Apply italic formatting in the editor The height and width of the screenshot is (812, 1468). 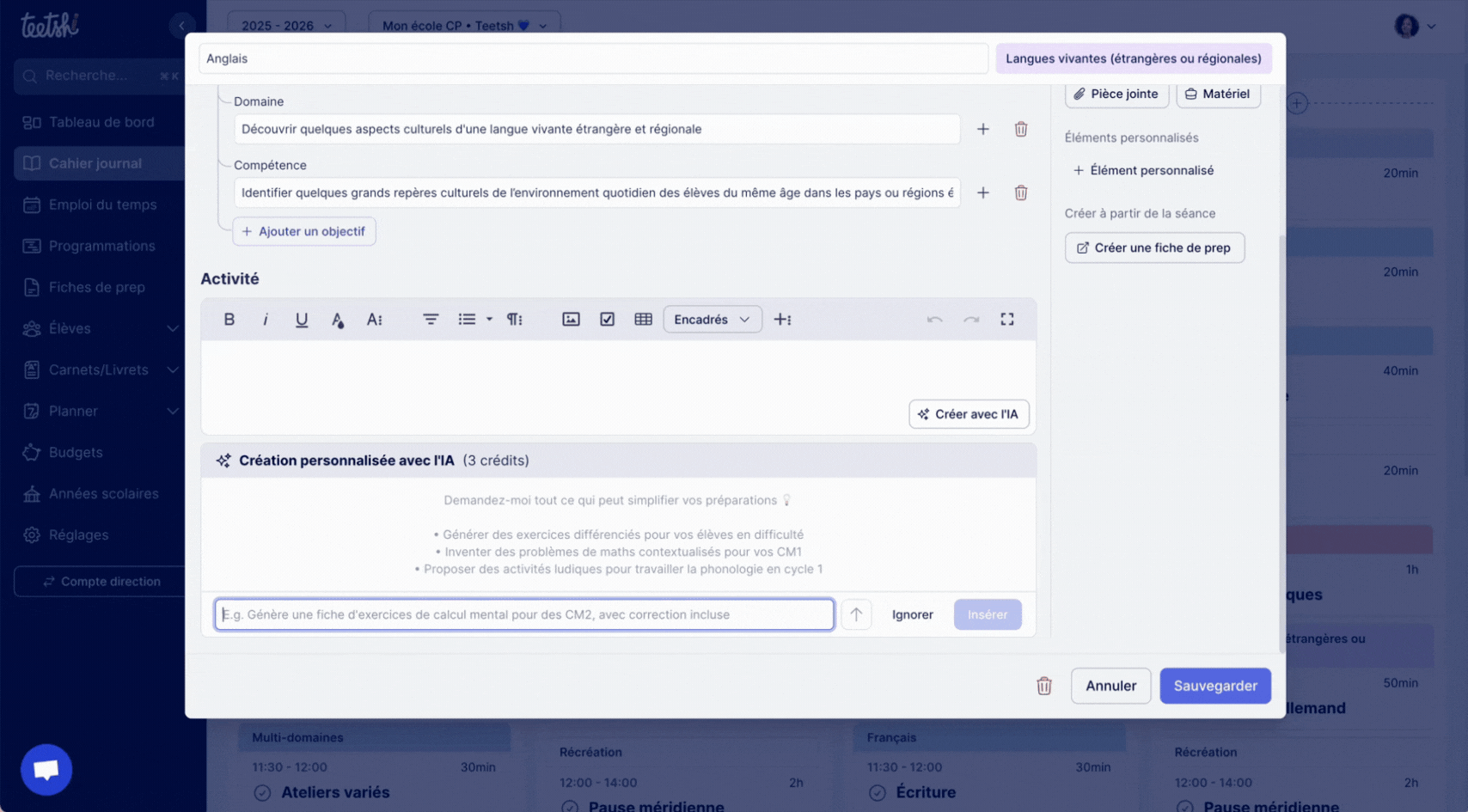266,320
